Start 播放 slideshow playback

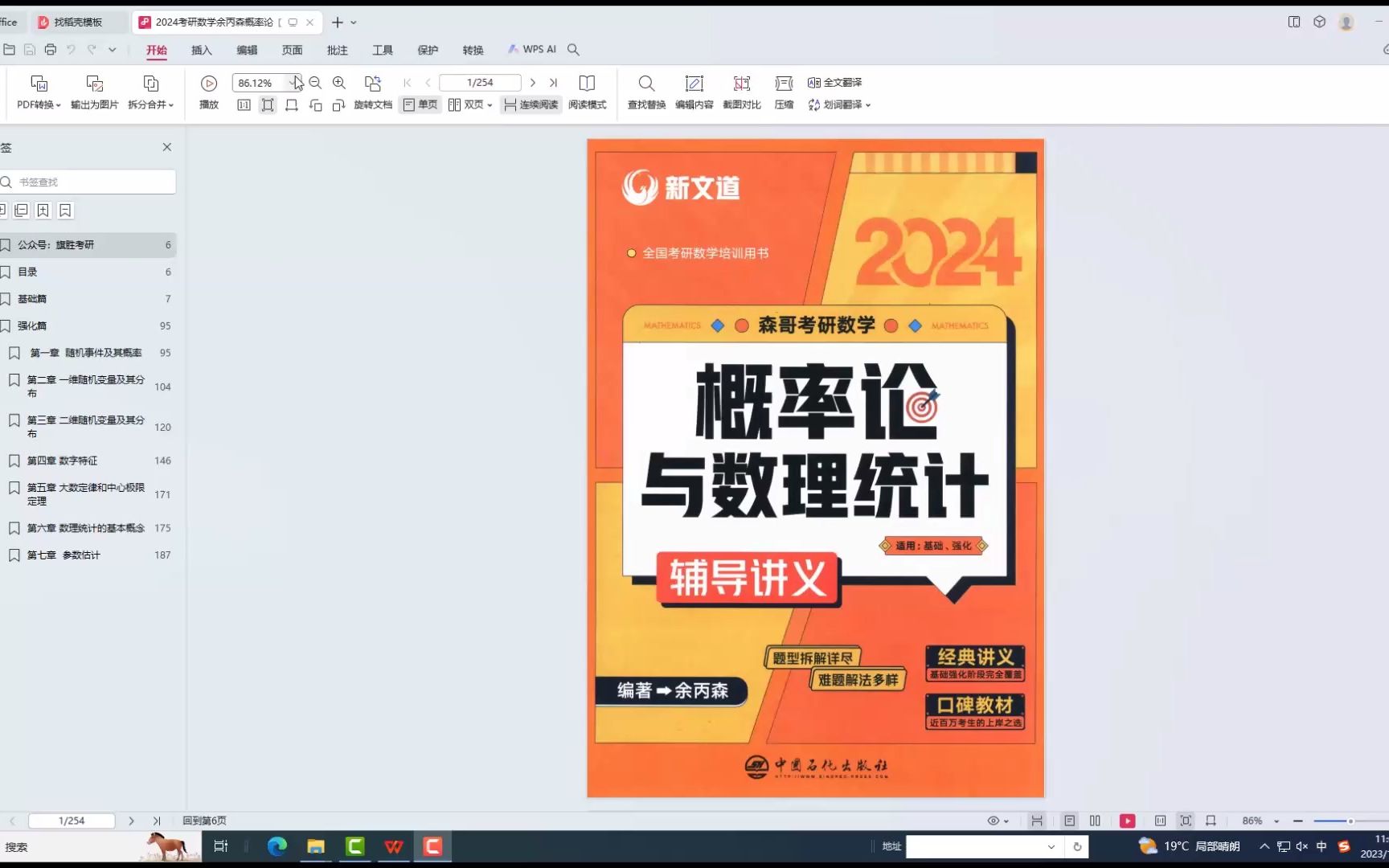click(x=209, y=92)
